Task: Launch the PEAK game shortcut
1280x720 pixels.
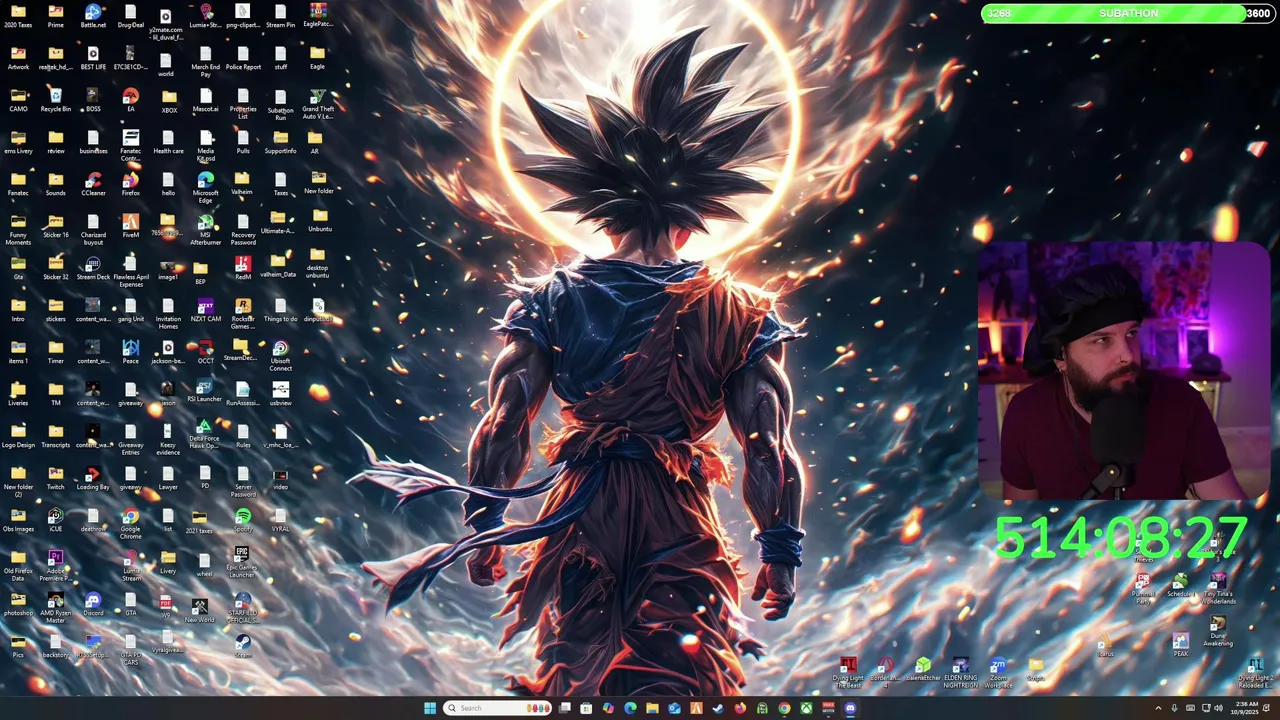Action: point(1181,645)
